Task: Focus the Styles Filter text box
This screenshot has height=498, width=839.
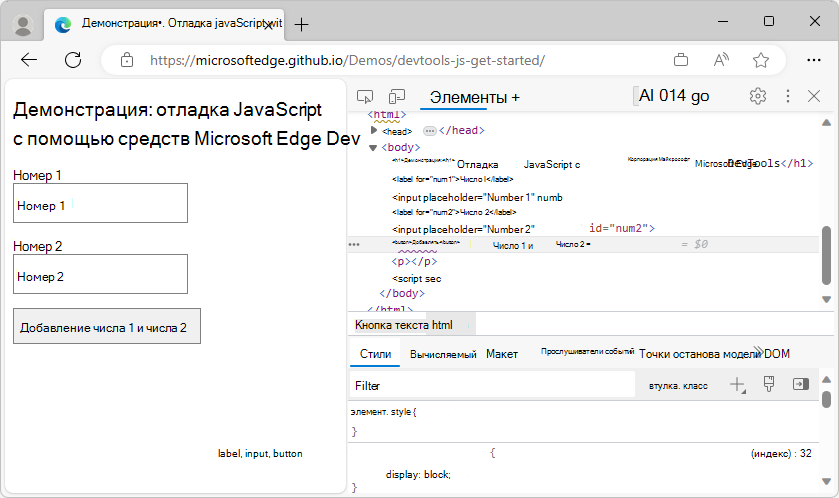Action: (492, 385)
